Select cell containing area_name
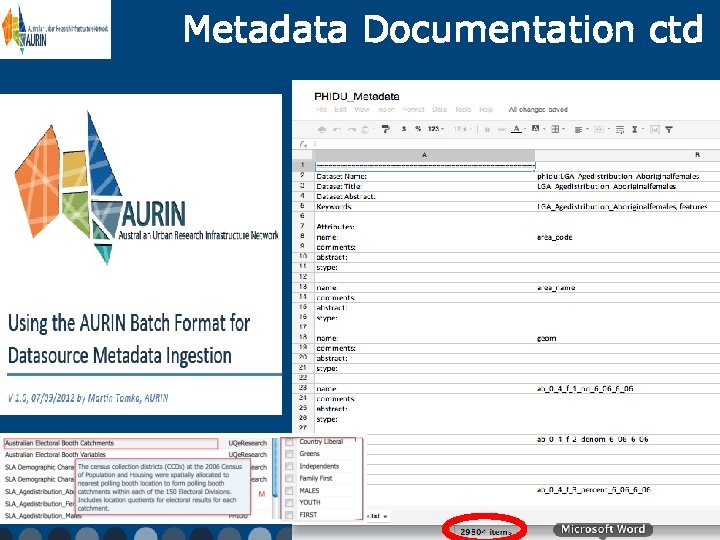Screen dimensions: 720x540 [x=627, y=288]
